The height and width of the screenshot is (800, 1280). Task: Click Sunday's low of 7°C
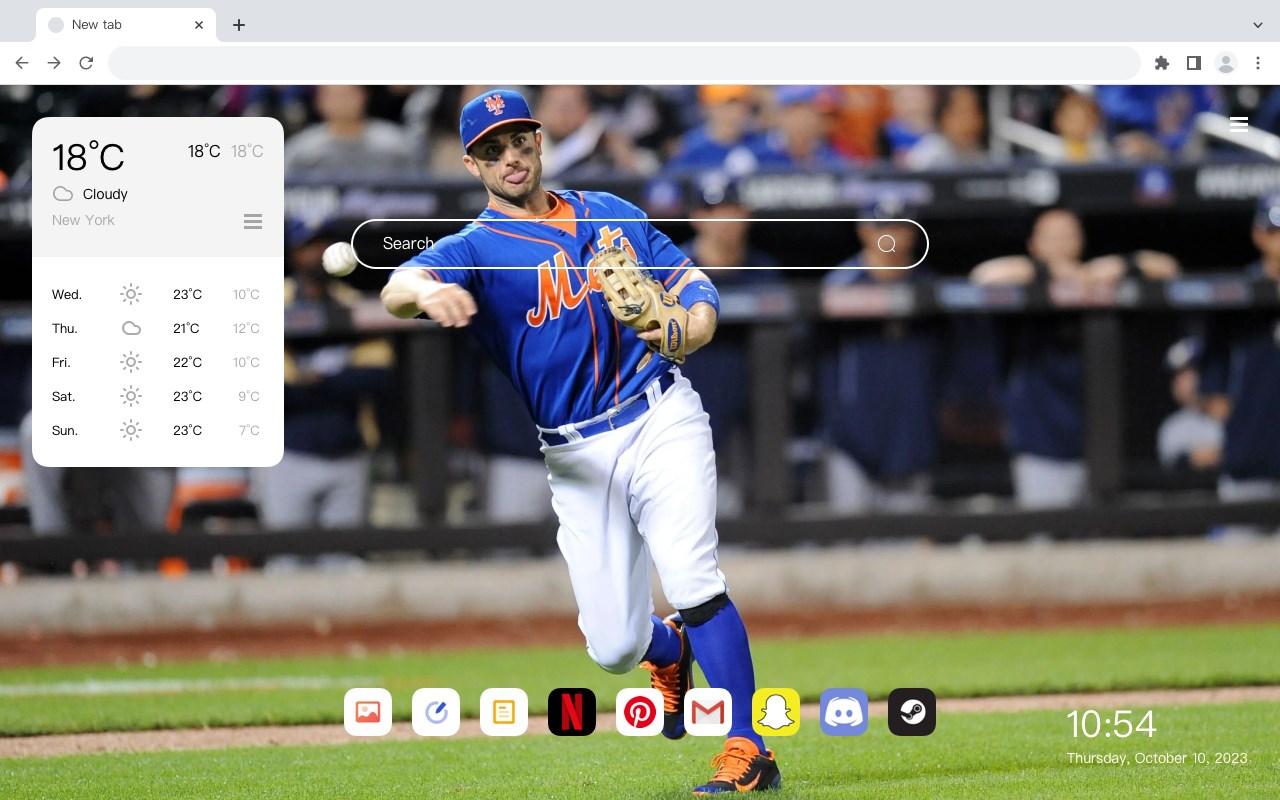tap(249, 430)
